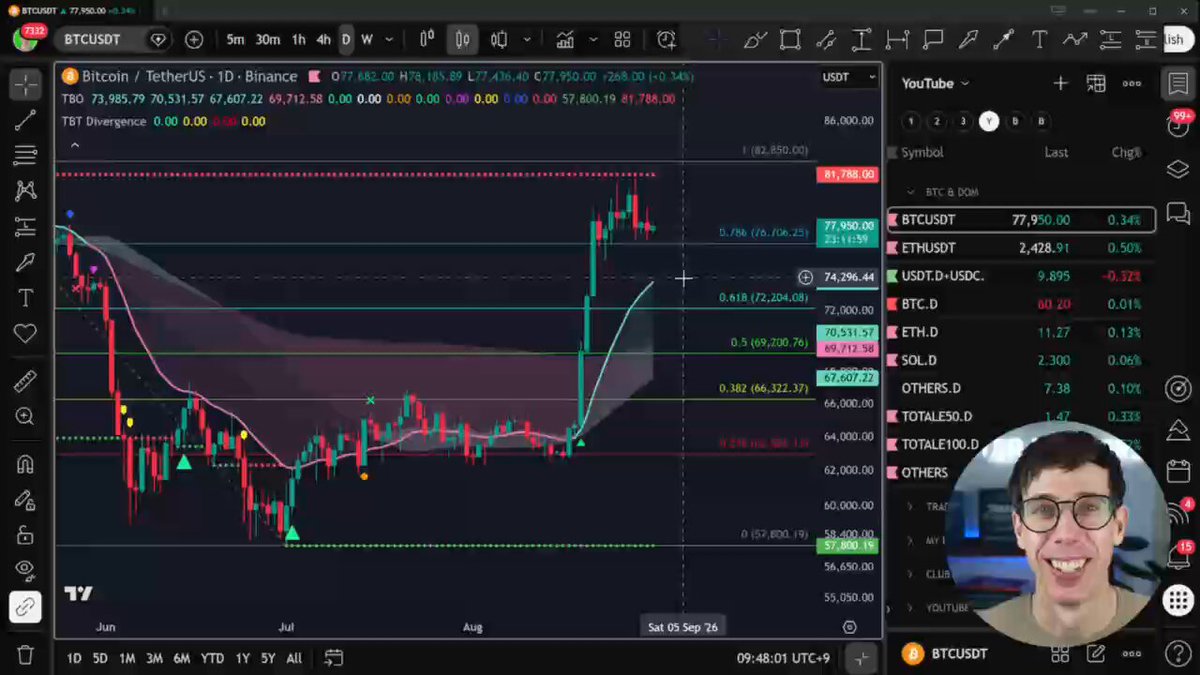The image size is (1200, 675).
Task: Switch to the 5m timeframe
Action: [x=235, y=40]
